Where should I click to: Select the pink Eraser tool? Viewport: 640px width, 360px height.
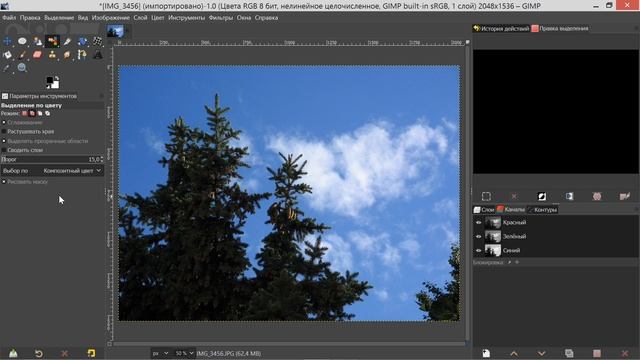click(x=38, y=55)
